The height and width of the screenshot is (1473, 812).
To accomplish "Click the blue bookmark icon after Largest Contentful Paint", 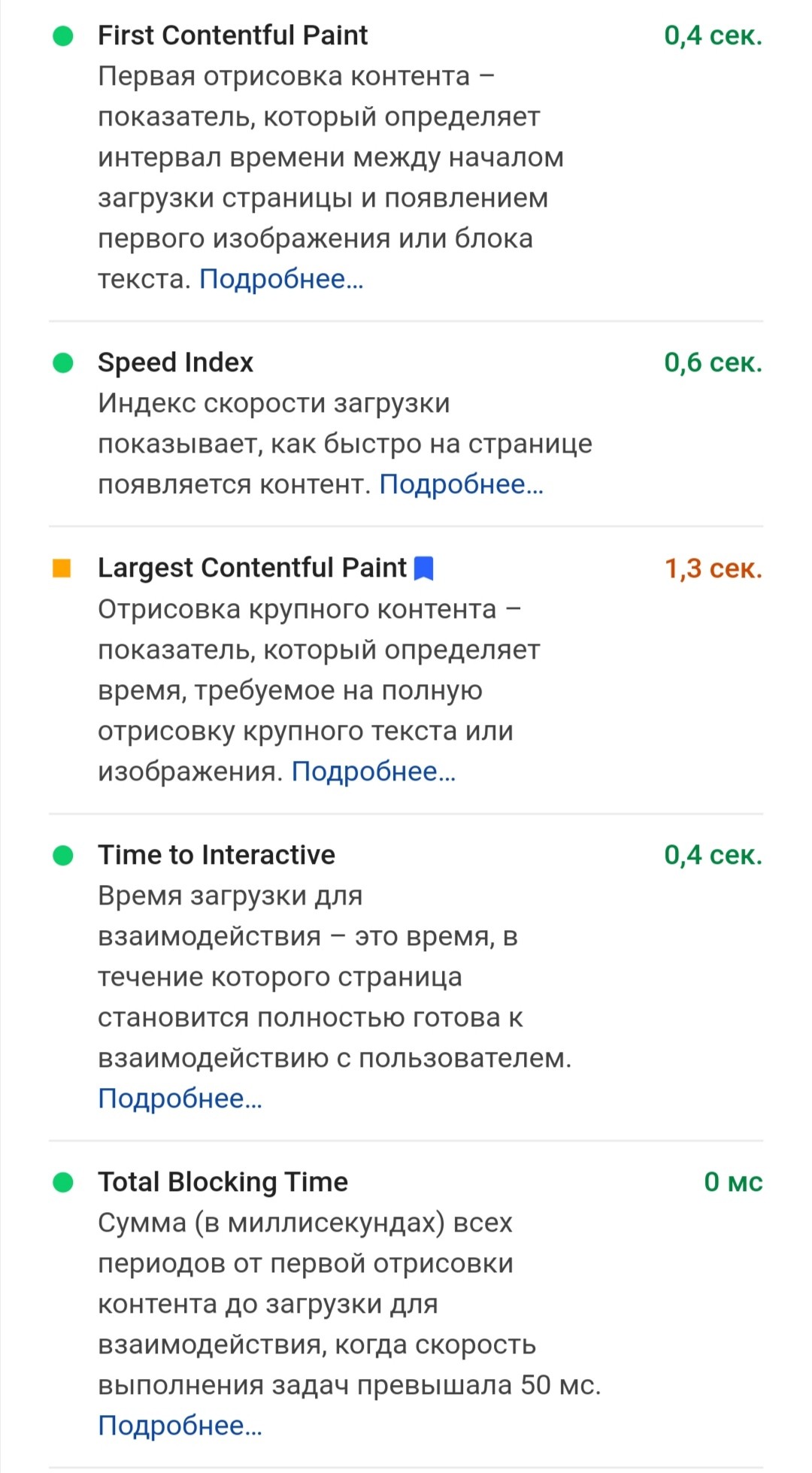I will coord(424,568).
